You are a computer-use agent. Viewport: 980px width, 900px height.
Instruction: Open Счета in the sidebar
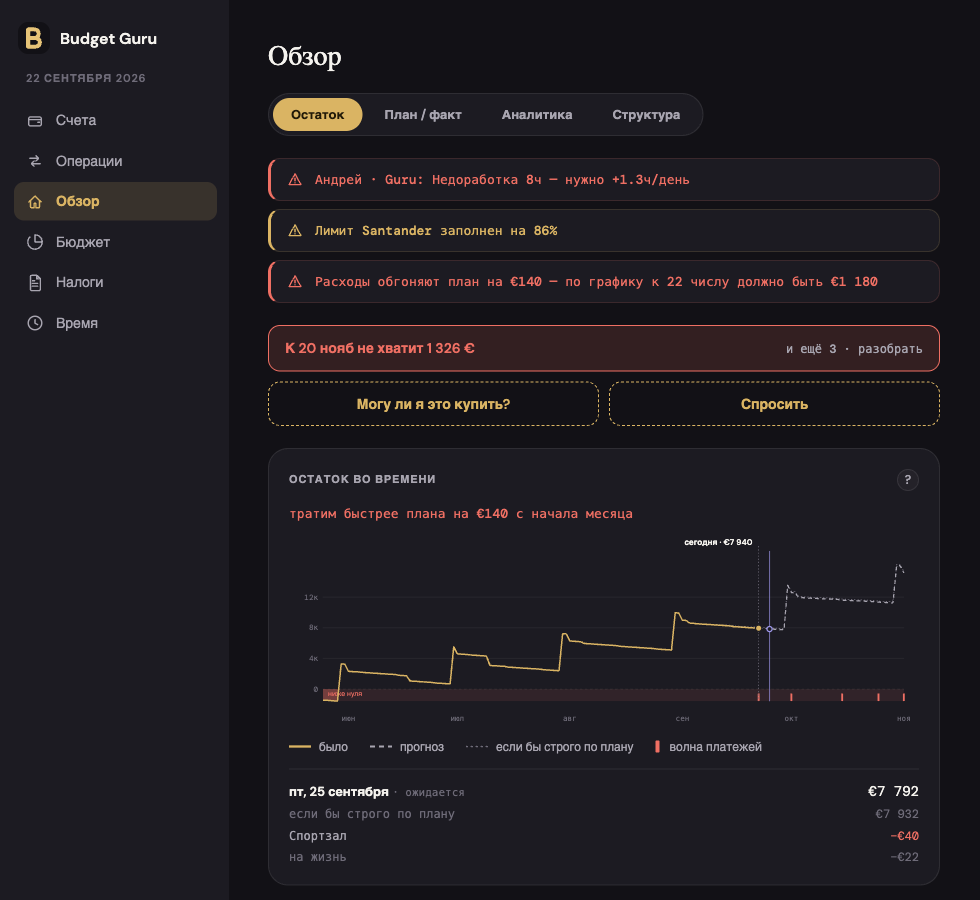(116, 121)
